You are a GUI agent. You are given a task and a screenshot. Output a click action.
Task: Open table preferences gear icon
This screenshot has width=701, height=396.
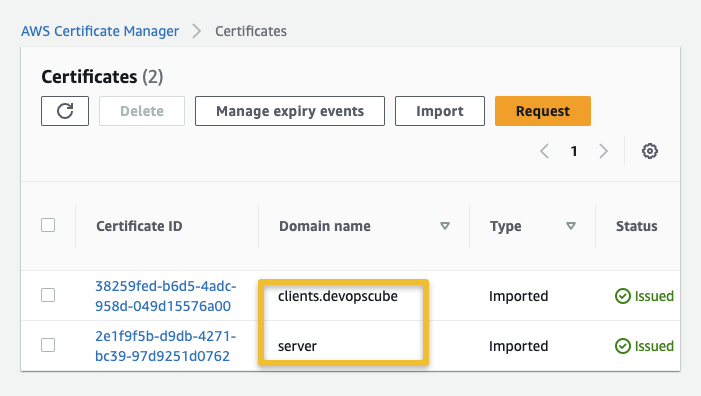pos(650,151)
